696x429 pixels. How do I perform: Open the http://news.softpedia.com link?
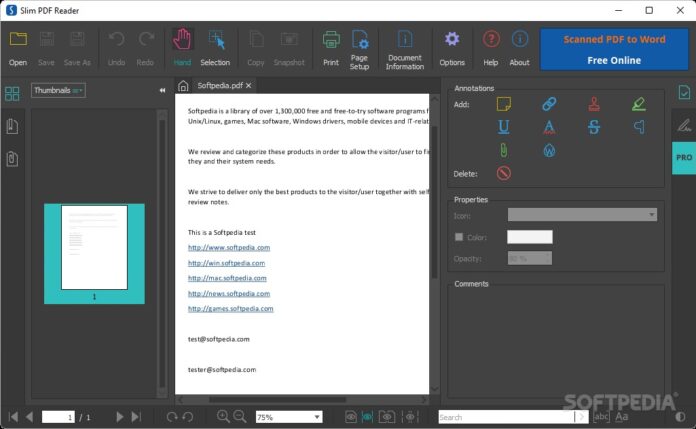[229, 294]
